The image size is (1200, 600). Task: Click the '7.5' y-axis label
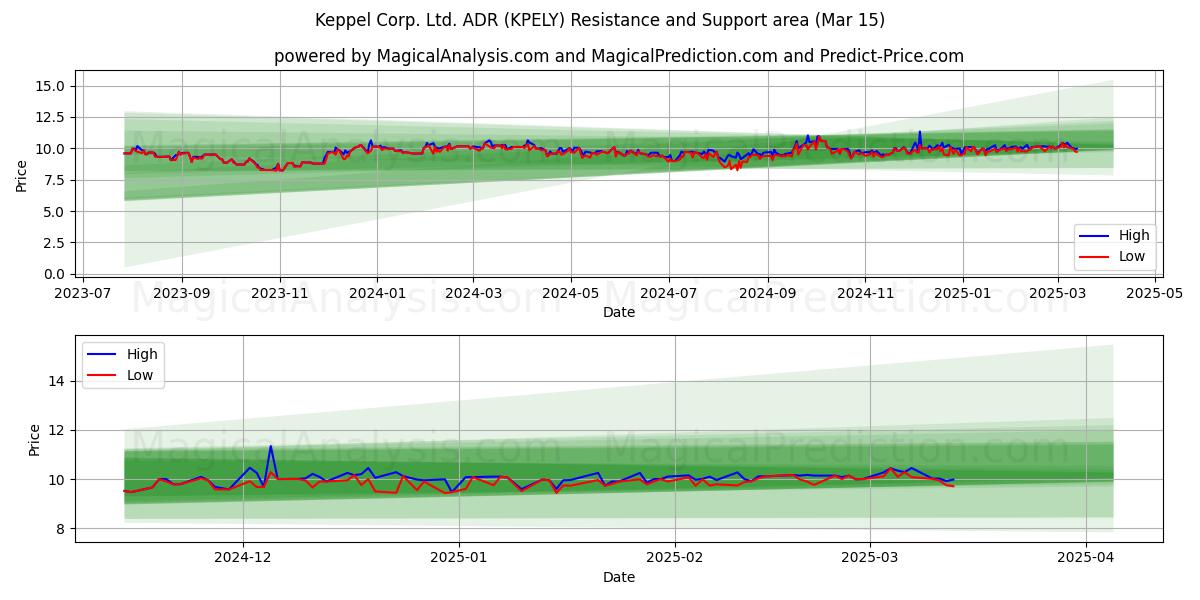pos(56,181)
